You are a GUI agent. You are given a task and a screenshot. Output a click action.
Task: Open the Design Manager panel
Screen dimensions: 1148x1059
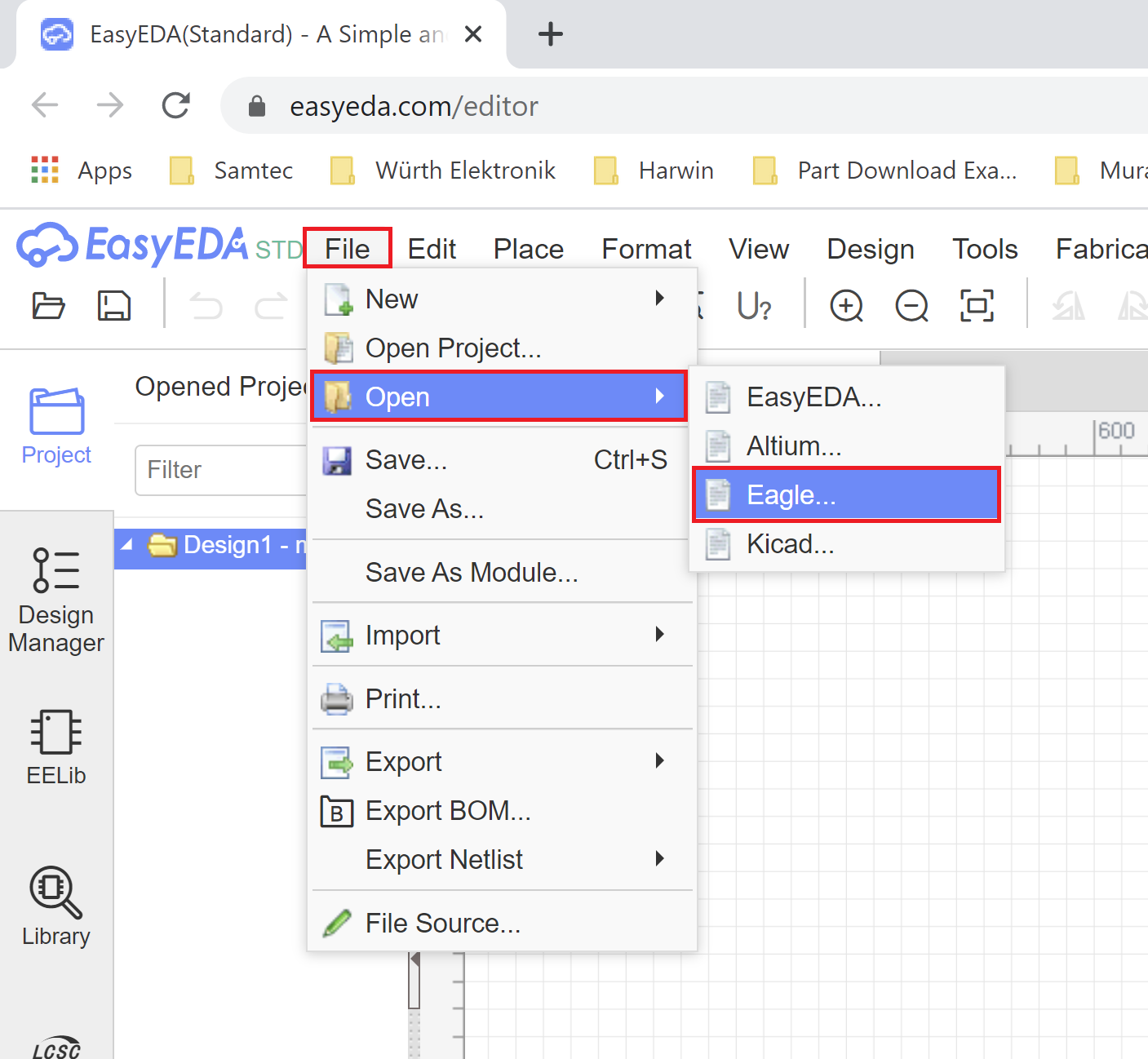click(56, 601)
